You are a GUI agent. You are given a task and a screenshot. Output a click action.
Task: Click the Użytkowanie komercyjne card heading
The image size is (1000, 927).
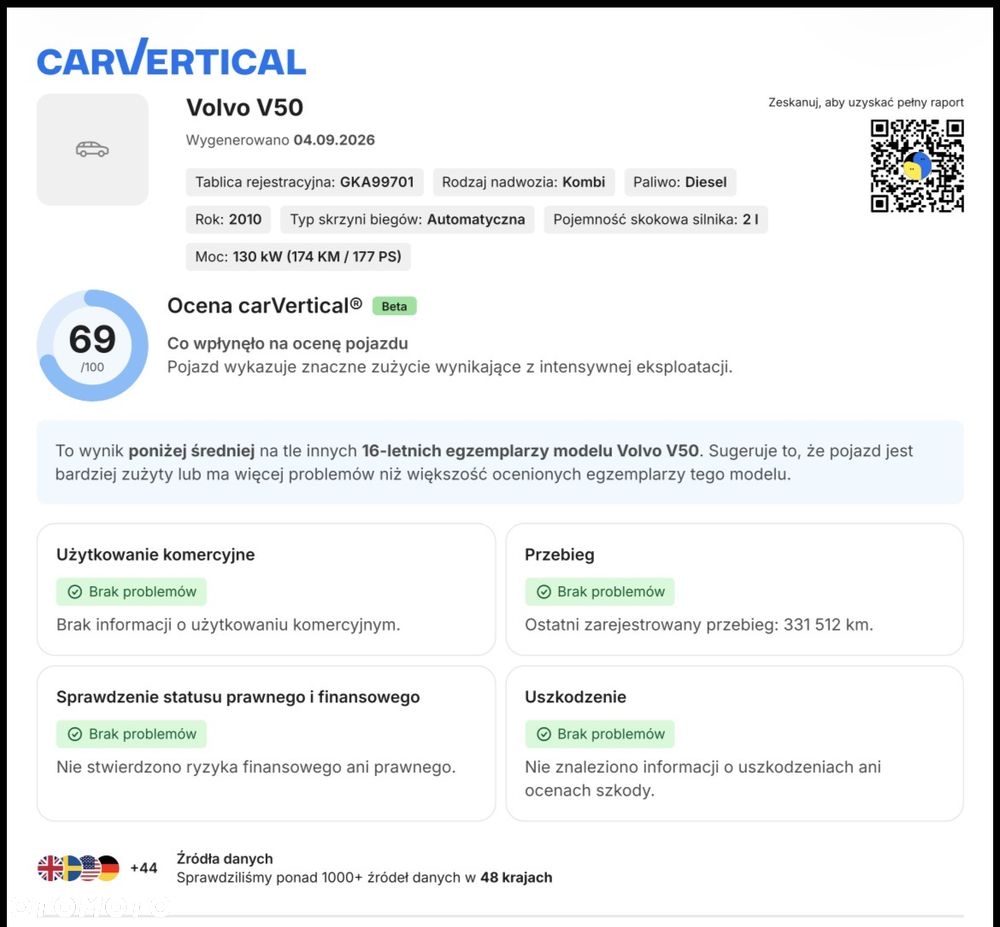pos(156,555)
